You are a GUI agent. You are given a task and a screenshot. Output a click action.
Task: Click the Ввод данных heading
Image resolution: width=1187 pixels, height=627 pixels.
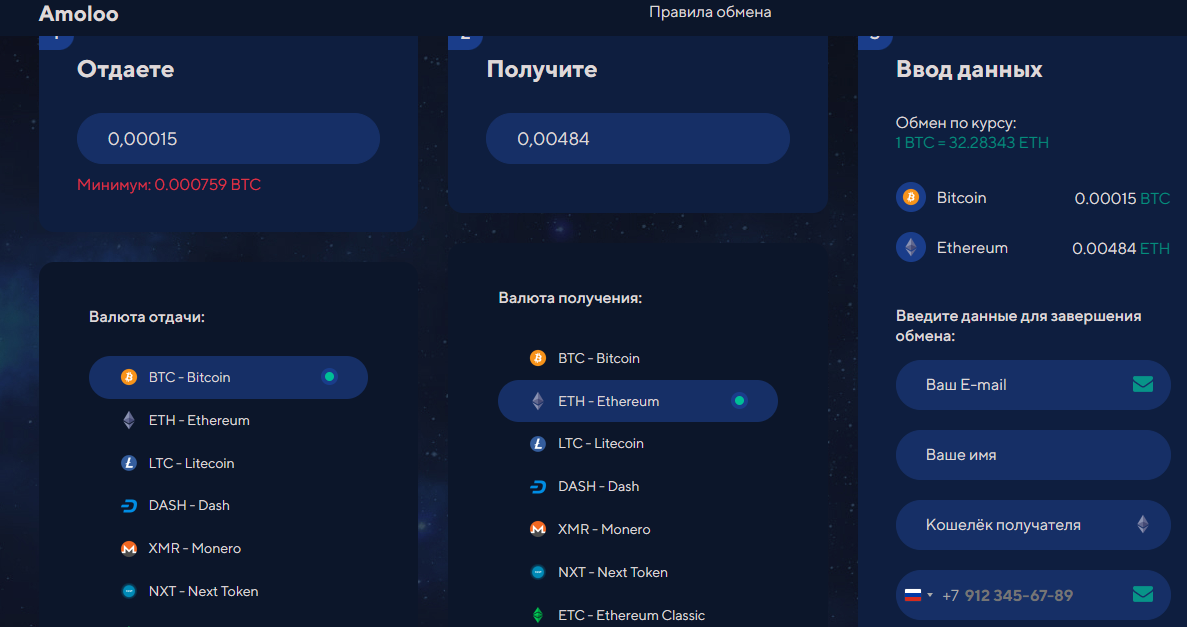pos(969,70)
